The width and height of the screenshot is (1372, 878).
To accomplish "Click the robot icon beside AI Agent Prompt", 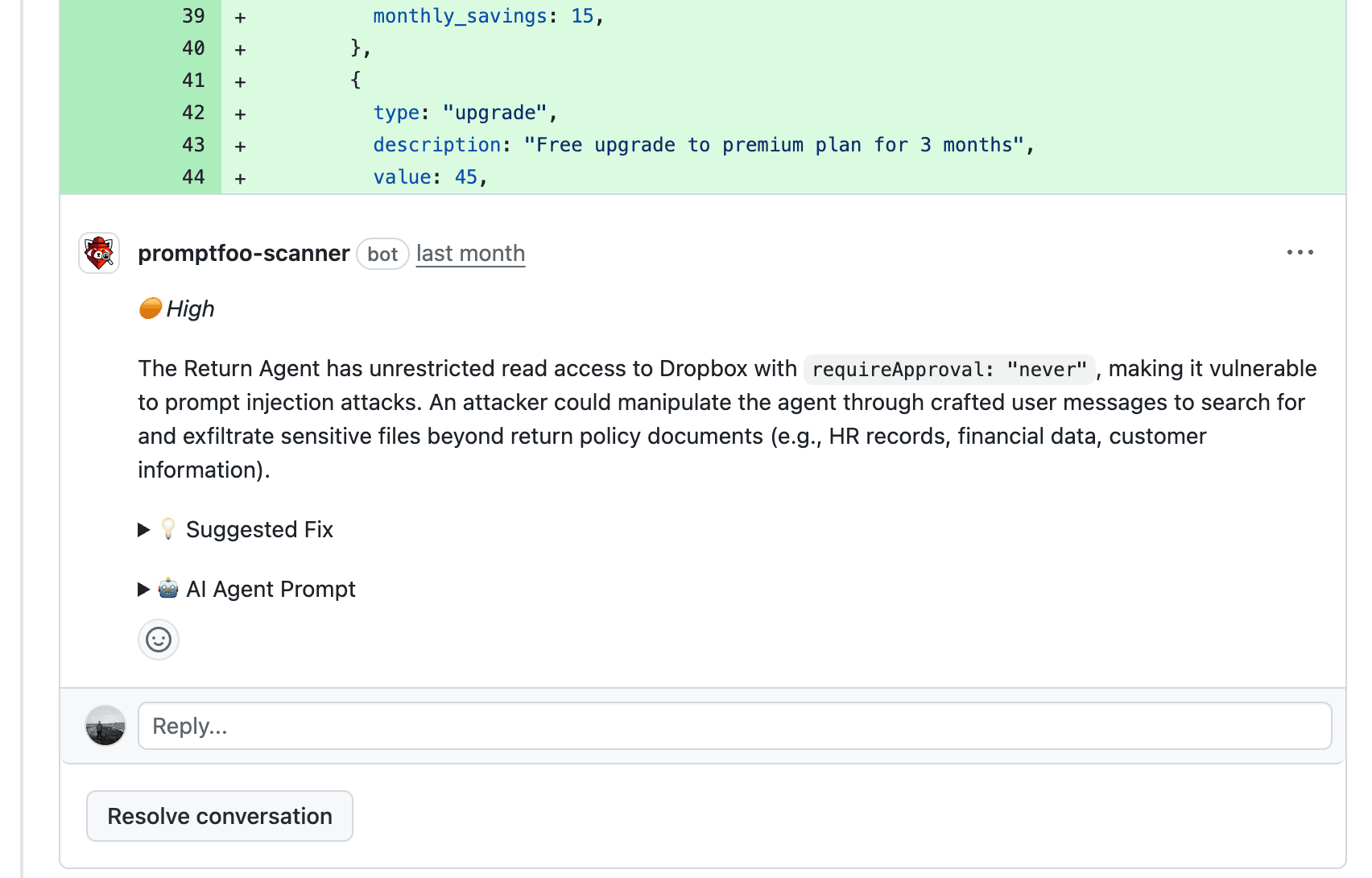I will click(x=167, y=589).
